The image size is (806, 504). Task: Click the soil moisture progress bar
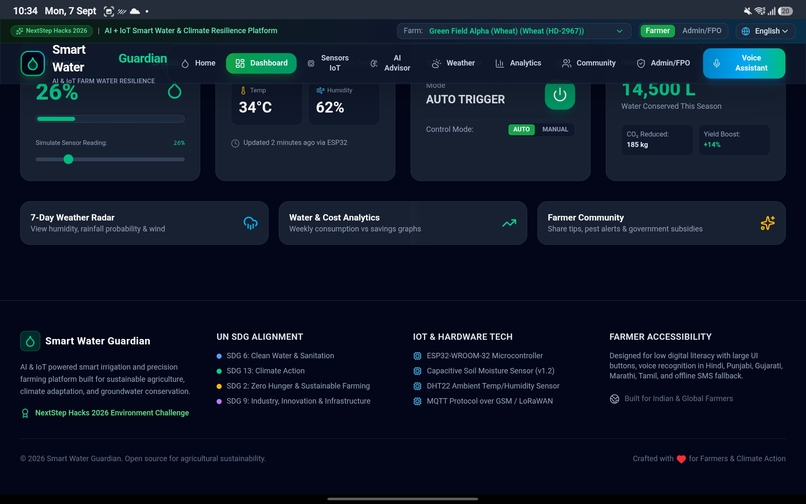(110, 119)
